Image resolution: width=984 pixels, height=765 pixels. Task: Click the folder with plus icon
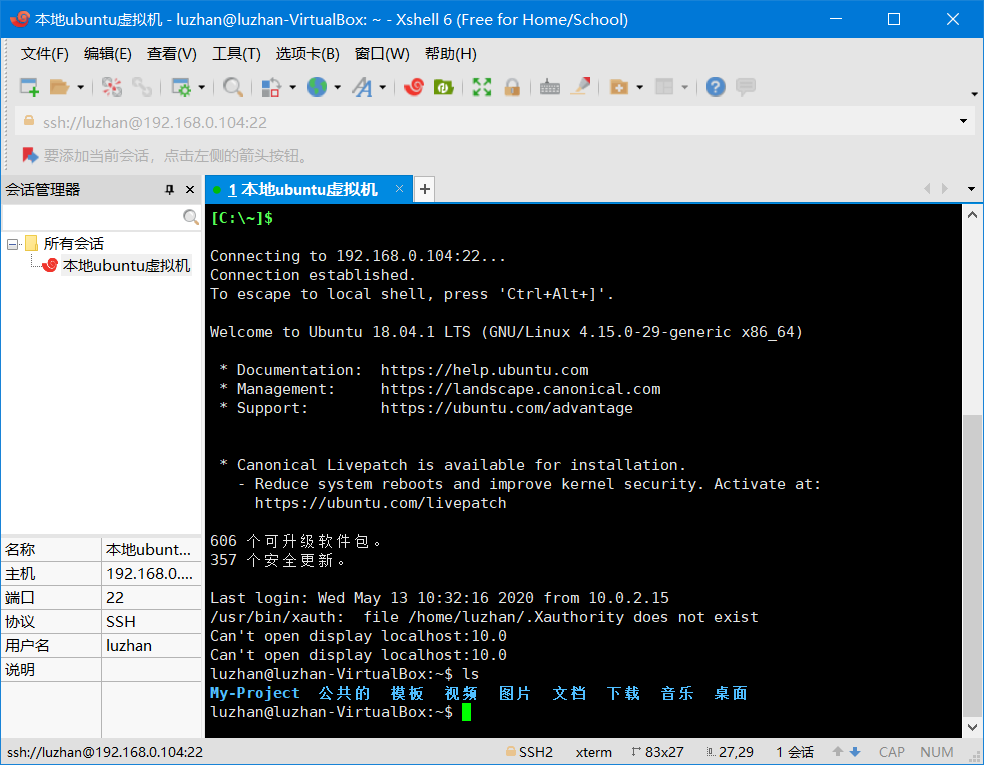[619, 87]
